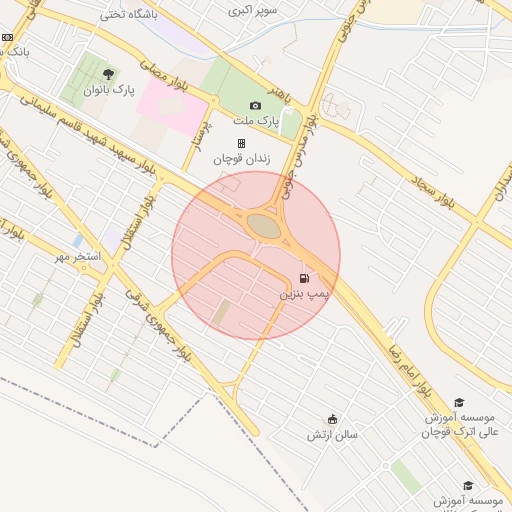Click the camera icon at Park Mellat

(255, 106)
